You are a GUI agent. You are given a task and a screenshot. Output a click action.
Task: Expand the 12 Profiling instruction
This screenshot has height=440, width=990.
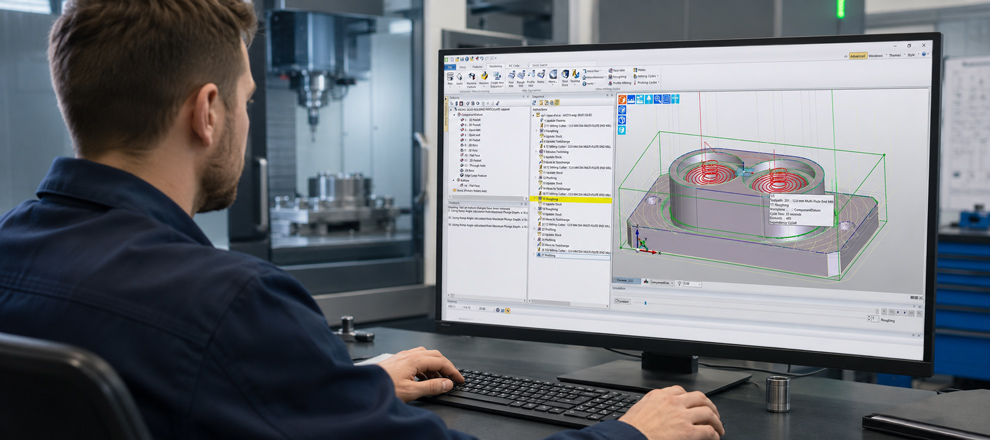coord(535,177)
